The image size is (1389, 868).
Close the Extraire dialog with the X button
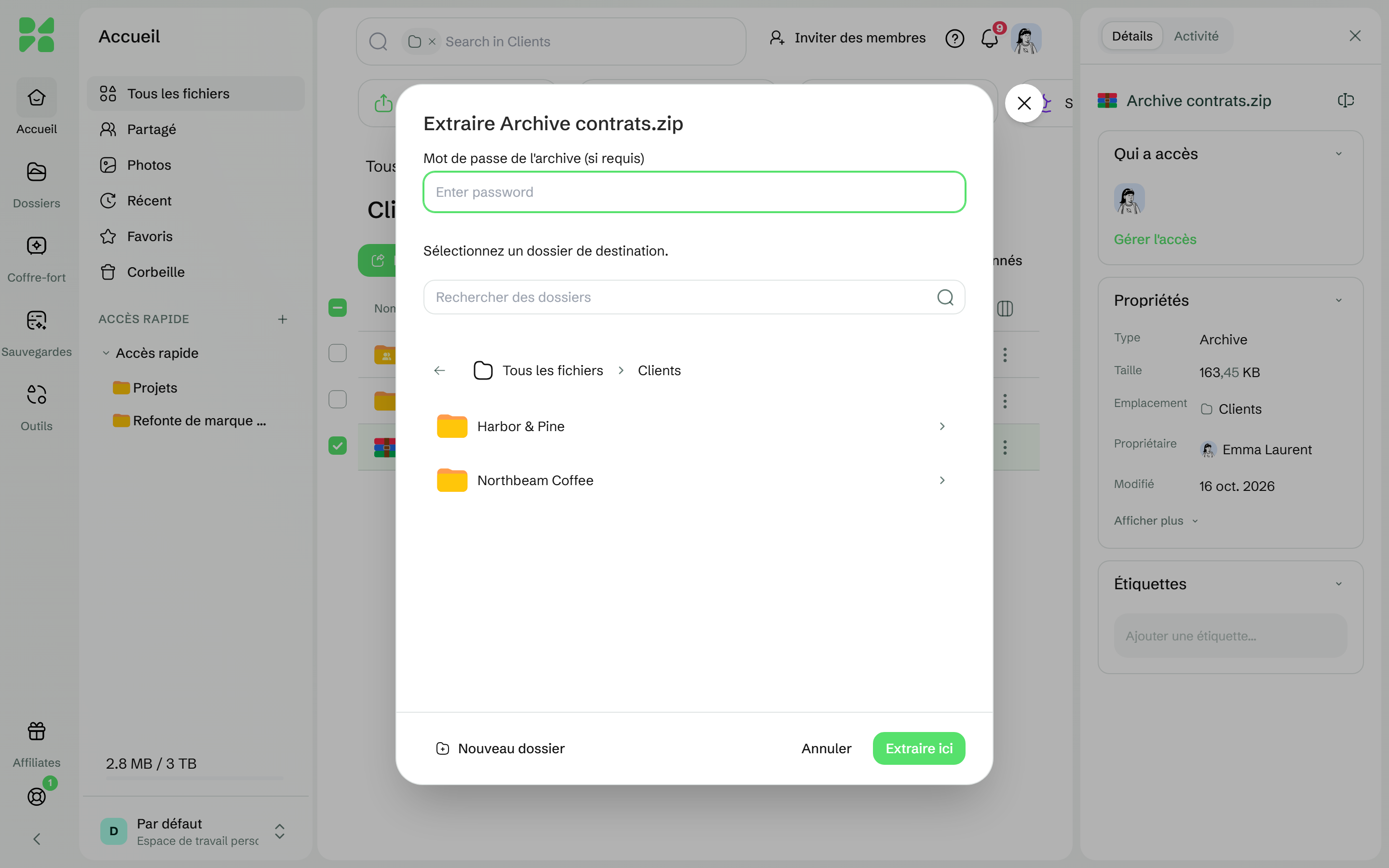[1024, 103]
